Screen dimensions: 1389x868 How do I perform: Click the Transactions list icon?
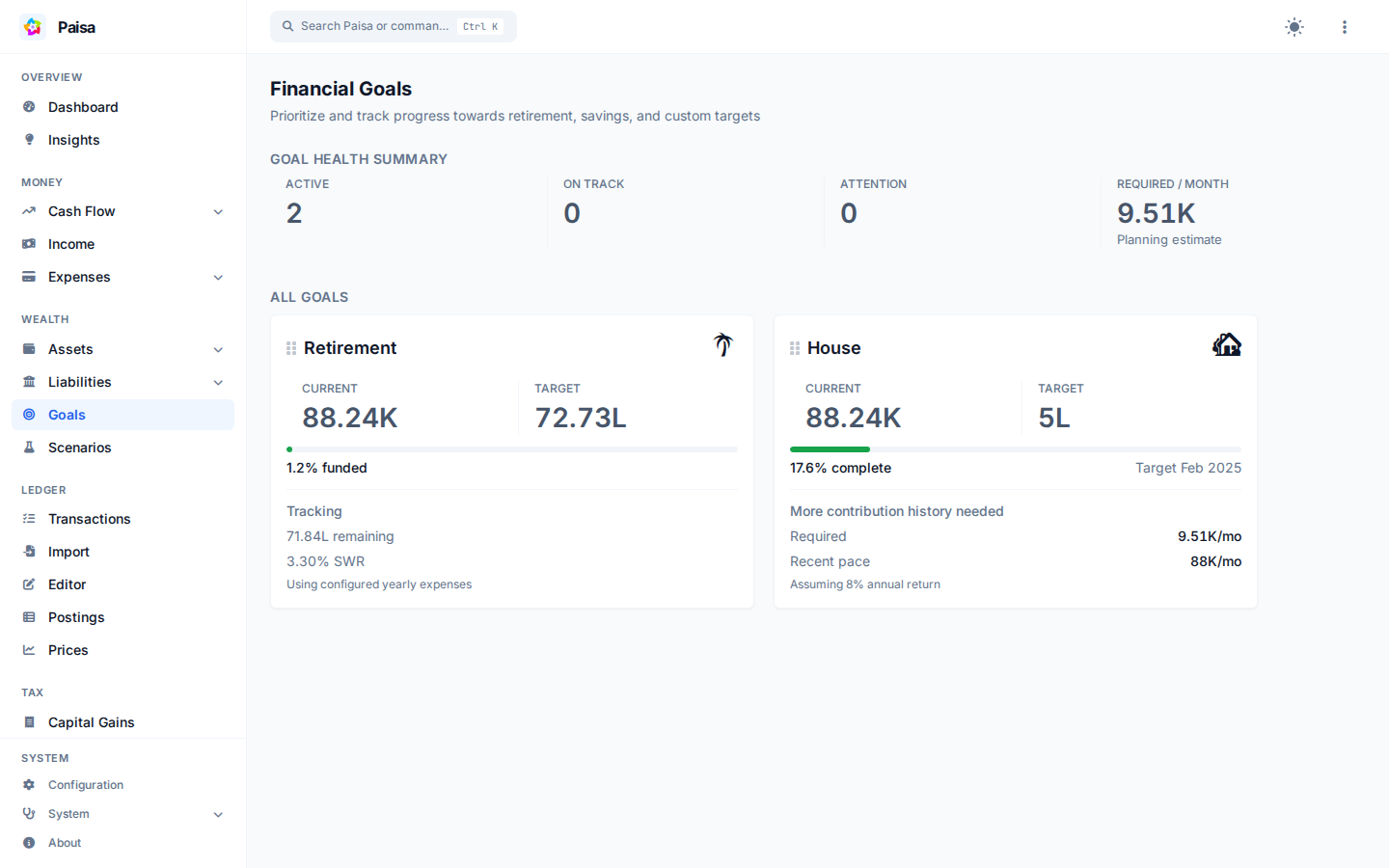(x=29, y=519)
